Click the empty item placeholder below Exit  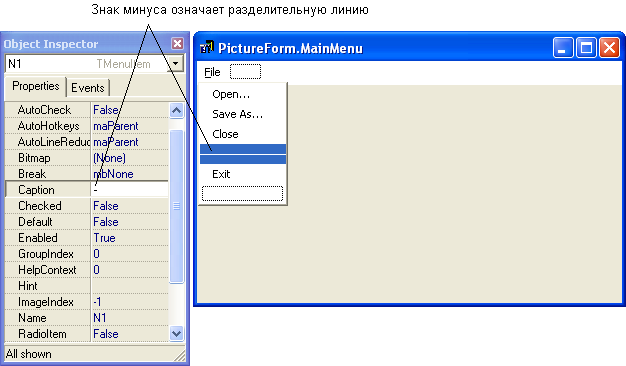(x=242, y=194)
